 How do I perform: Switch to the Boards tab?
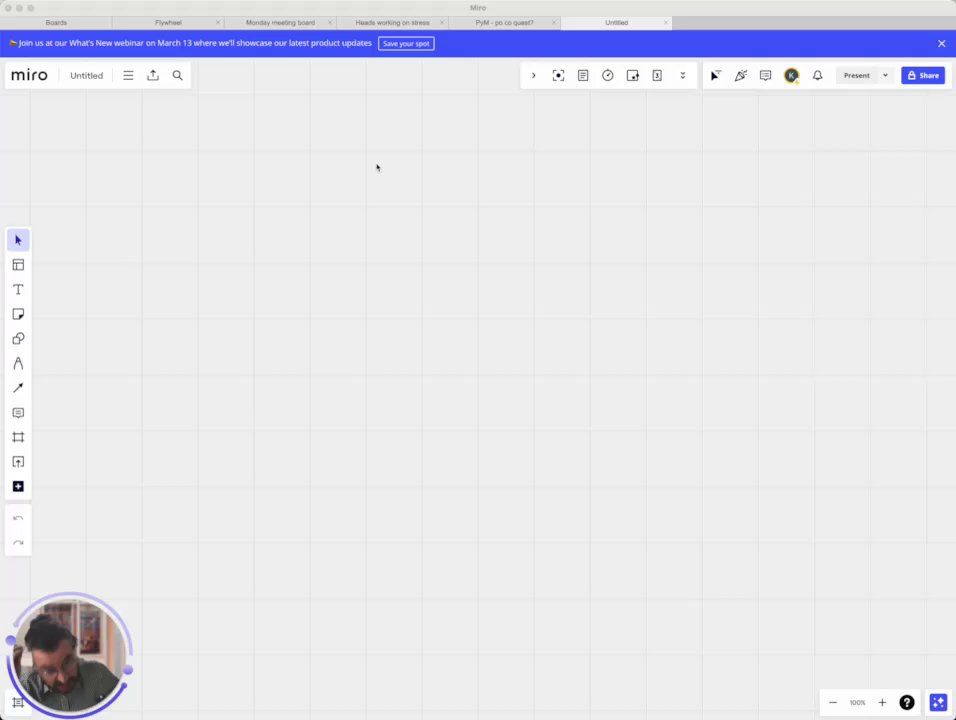pyautogui.click(x=56, y=23)
